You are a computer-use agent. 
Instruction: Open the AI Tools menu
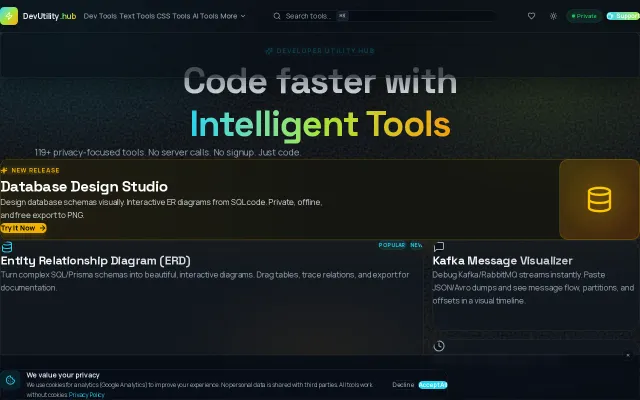[205, 16]
